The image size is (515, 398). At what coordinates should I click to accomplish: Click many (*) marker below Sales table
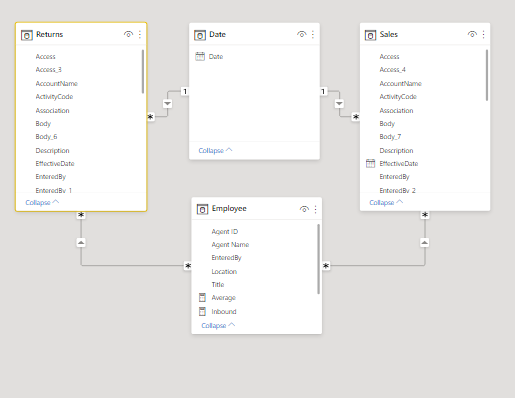(x=425, y=215)
